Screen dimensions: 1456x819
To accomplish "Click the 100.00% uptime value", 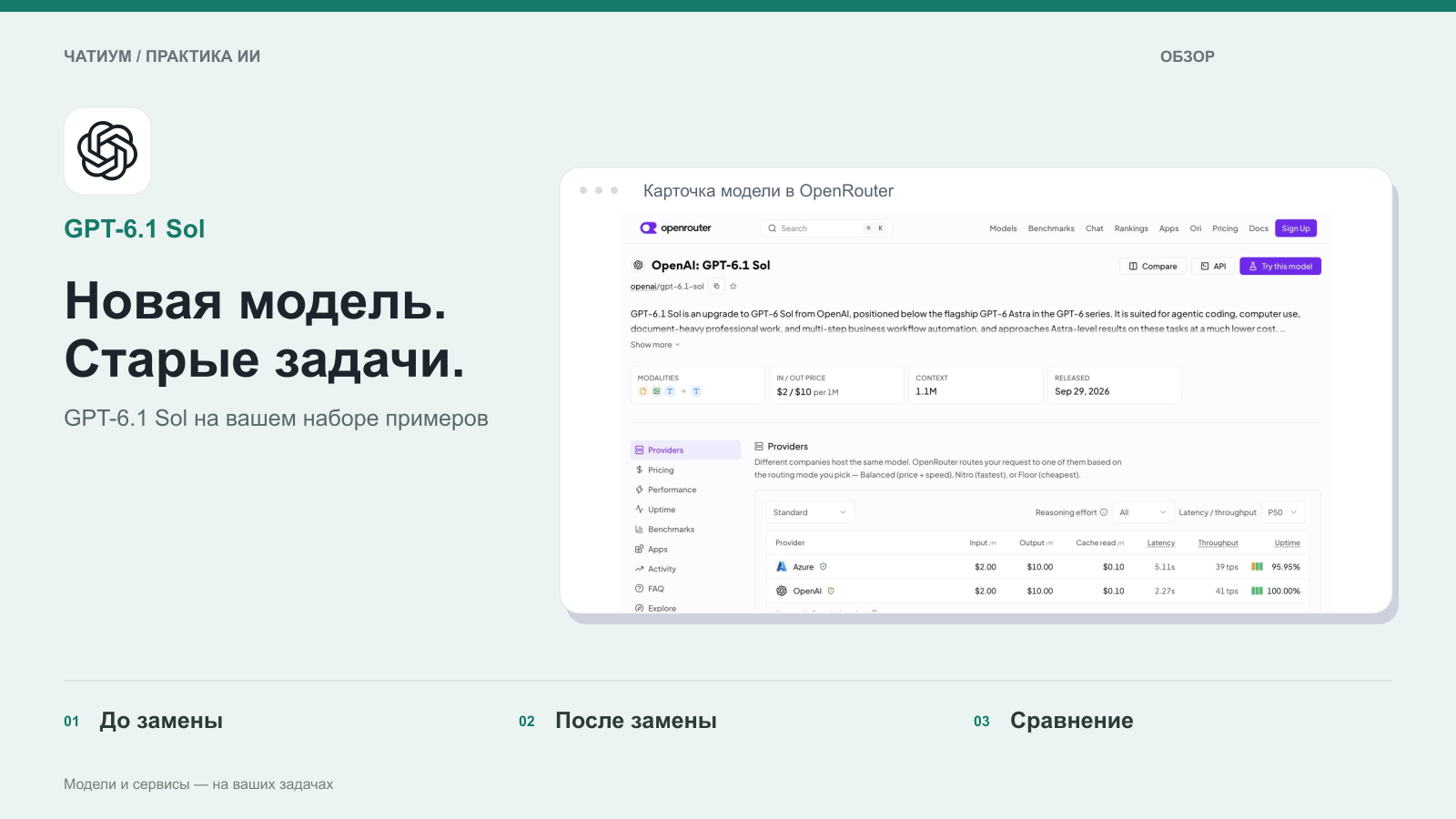I will (1283, 591).
